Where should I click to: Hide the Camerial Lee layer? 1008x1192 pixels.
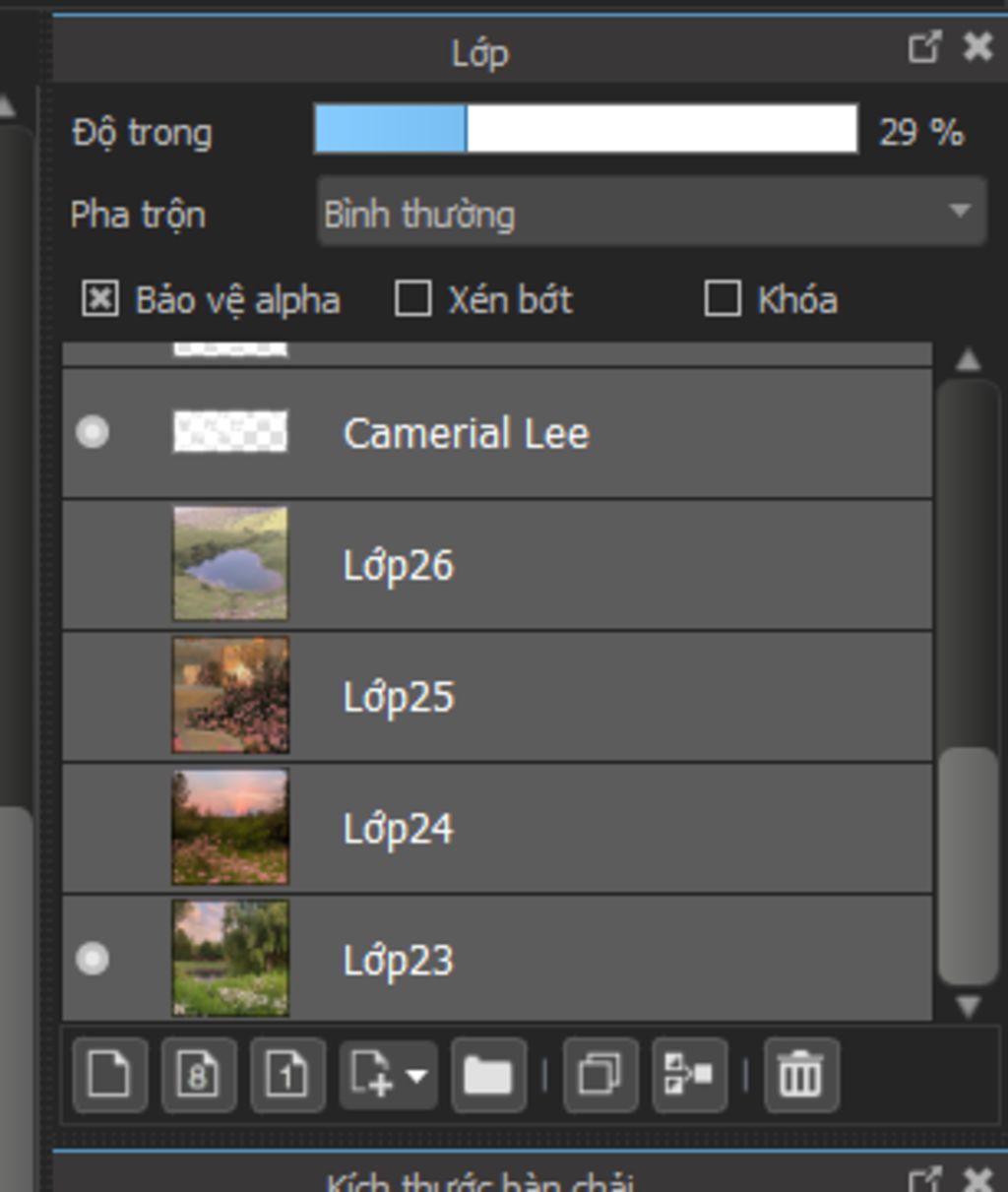click(93, 432)
